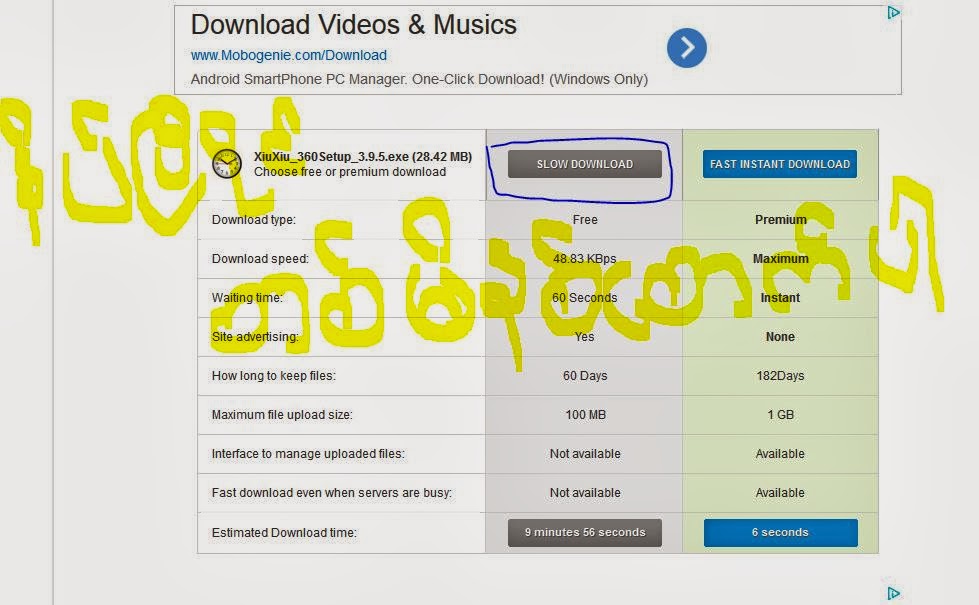This screenshot has width=979, height=605.
Task: Click the 1 GB upload size value
Action: tap(780, 415)
